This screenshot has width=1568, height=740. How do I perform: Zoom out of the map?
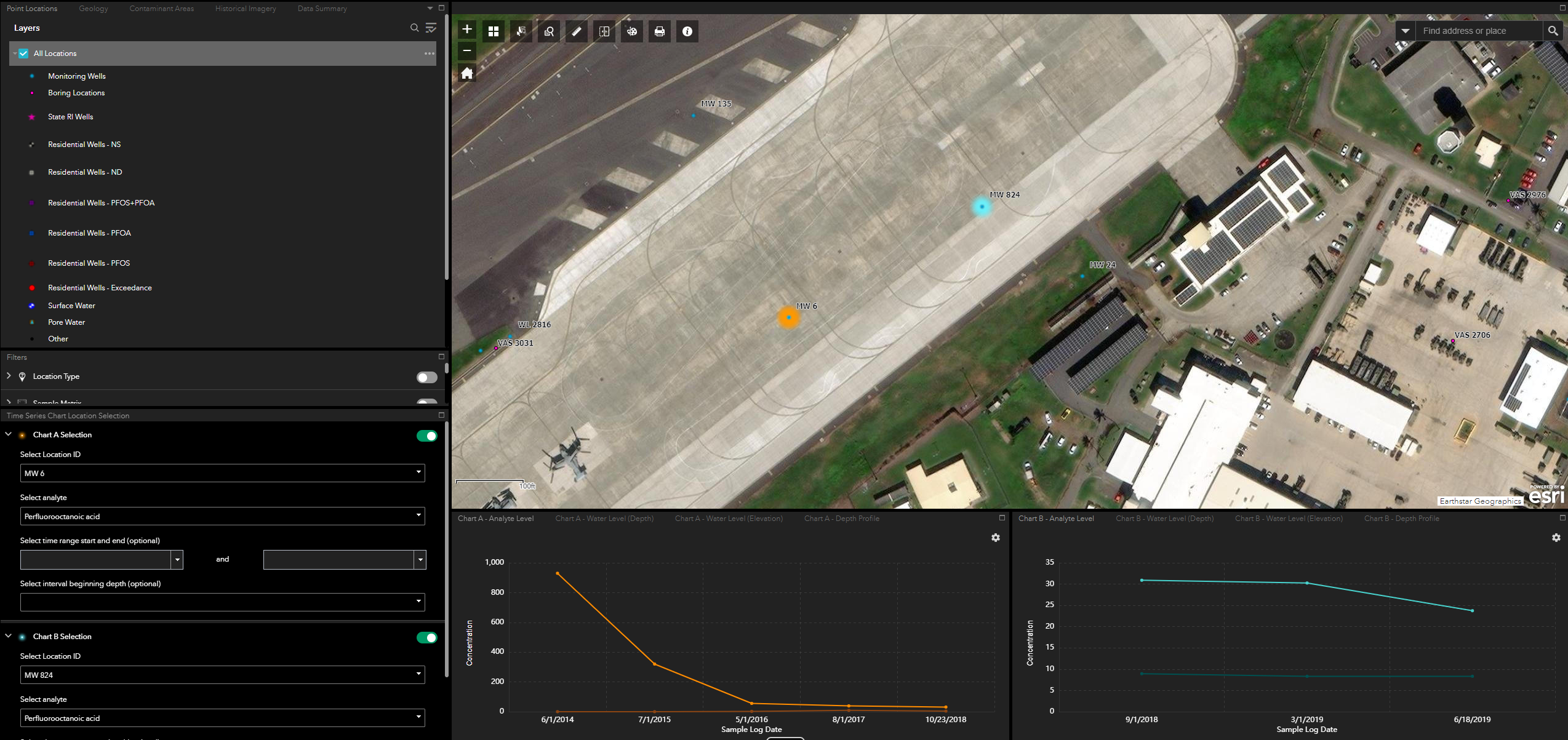pos(467,50)
